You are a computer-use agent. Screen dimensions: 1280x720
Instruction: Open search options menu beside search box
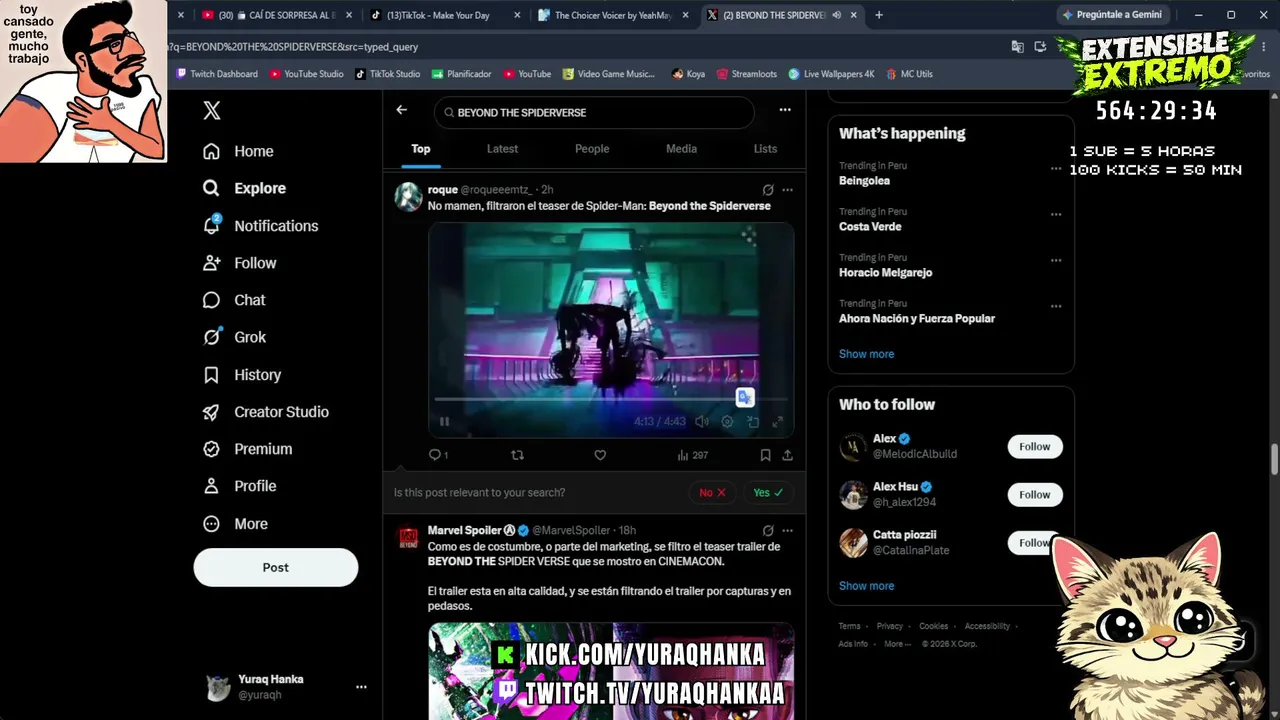pos(785,110)
